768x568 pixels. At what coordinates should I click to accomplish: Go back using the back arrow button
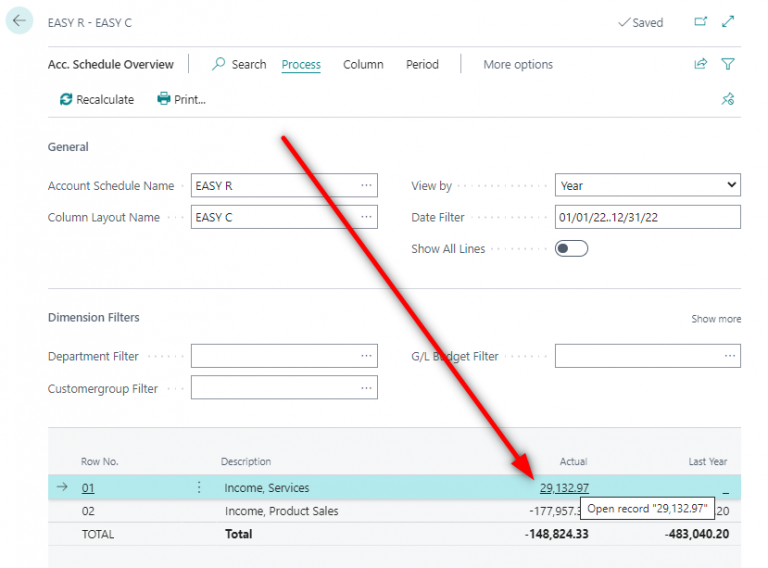pyautogui.click(x=19, y=21)
